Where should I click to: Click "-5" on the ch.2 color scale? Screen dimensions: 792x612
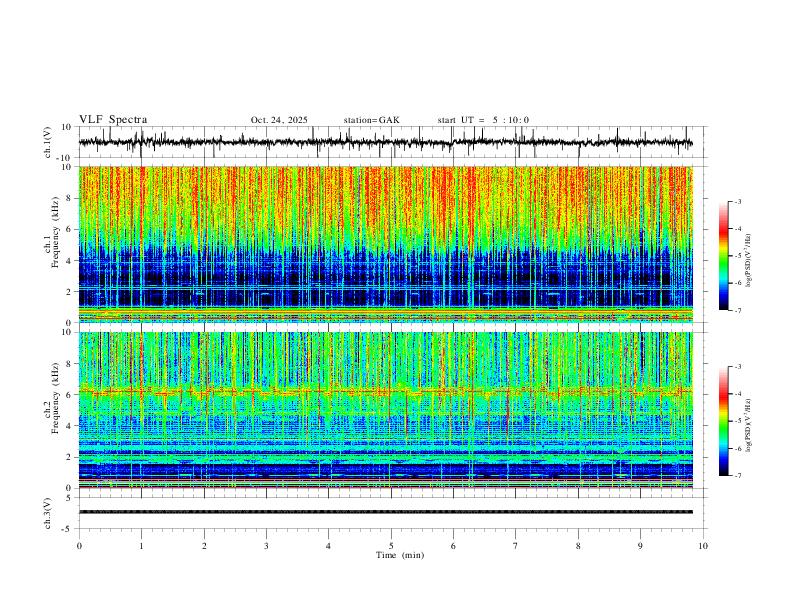point(737,421)
